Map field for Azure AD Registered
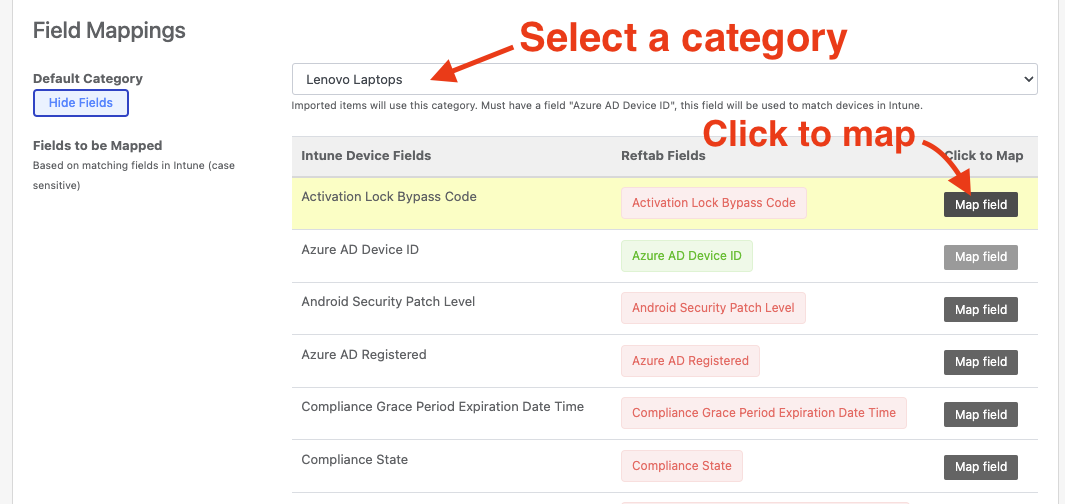This screenshot has width=1065, height=504. click(x=981, y=362)
